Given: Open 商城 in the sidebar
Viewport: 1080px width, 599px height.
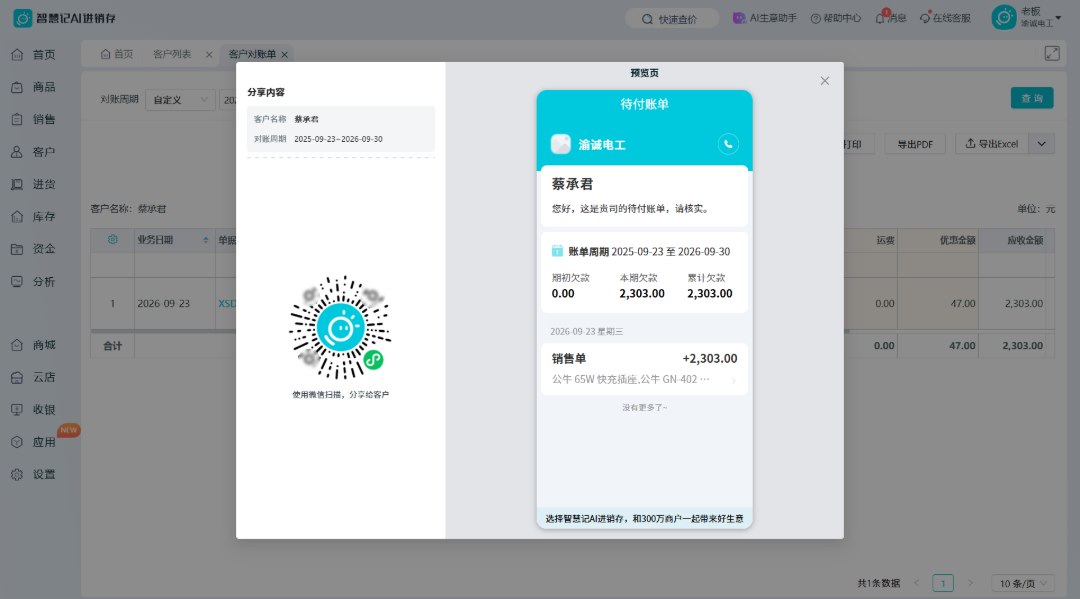Looking at the screenshot, I should coord(33,345).
